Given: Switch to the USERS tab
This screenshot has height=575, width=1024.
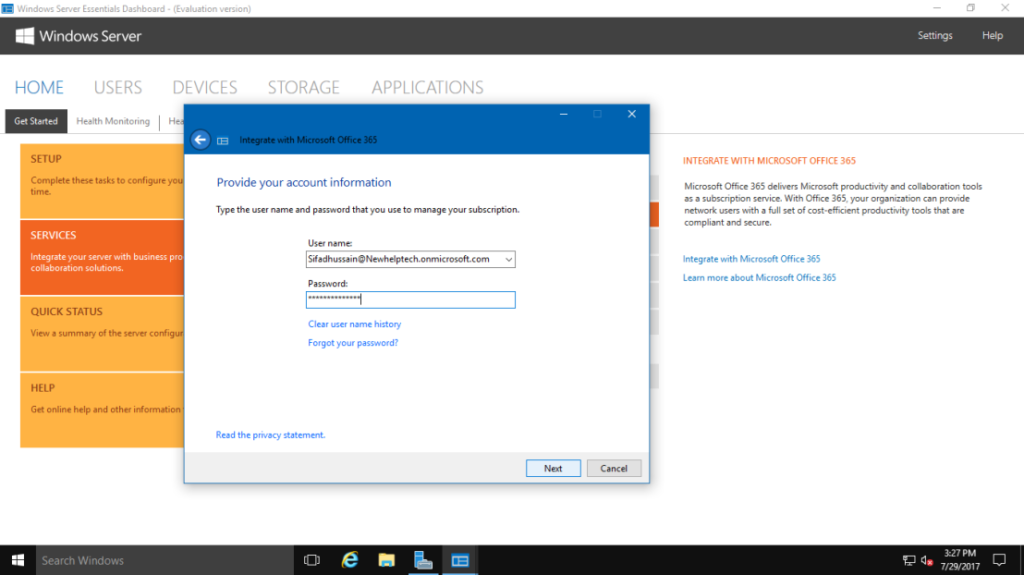Looking at the screenshot, I should coord(118,88).
